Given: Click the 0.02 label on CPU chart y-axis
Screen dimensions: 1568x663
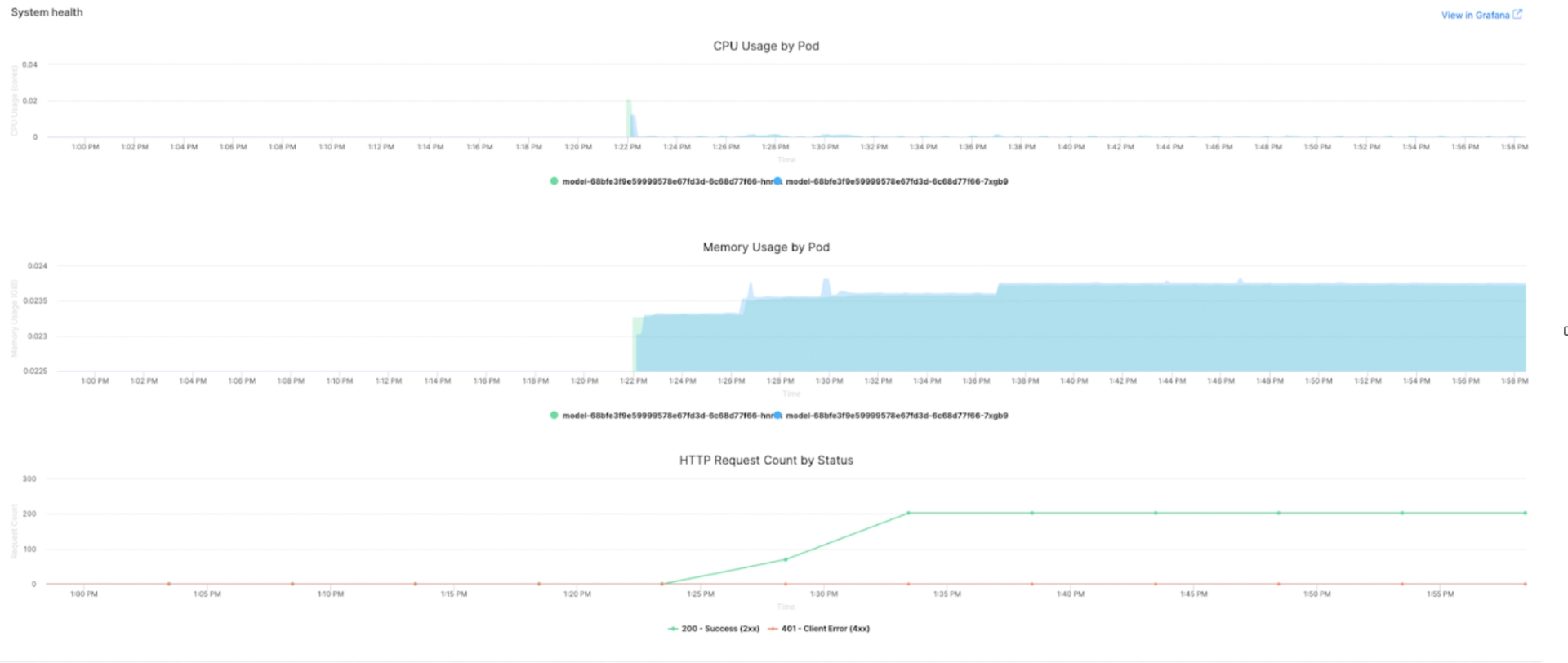Looking at the screenshot, I should 29,101.
